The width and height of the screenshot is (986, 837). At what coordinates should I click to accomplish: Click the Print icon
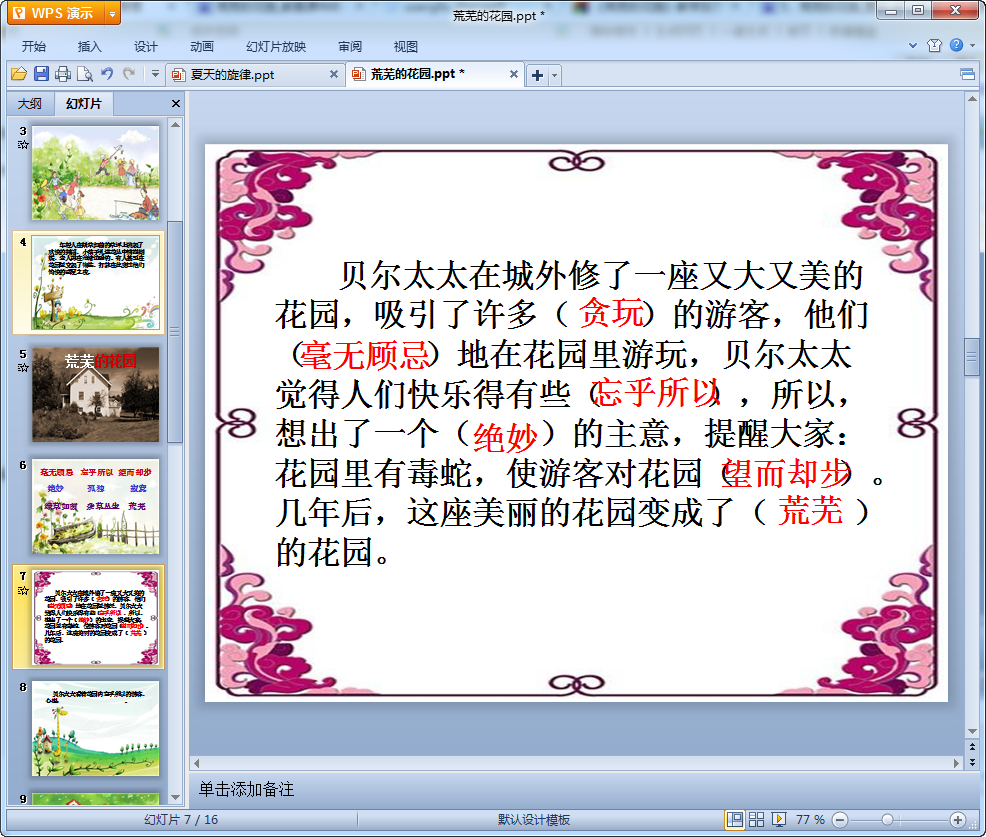point(63,74)
